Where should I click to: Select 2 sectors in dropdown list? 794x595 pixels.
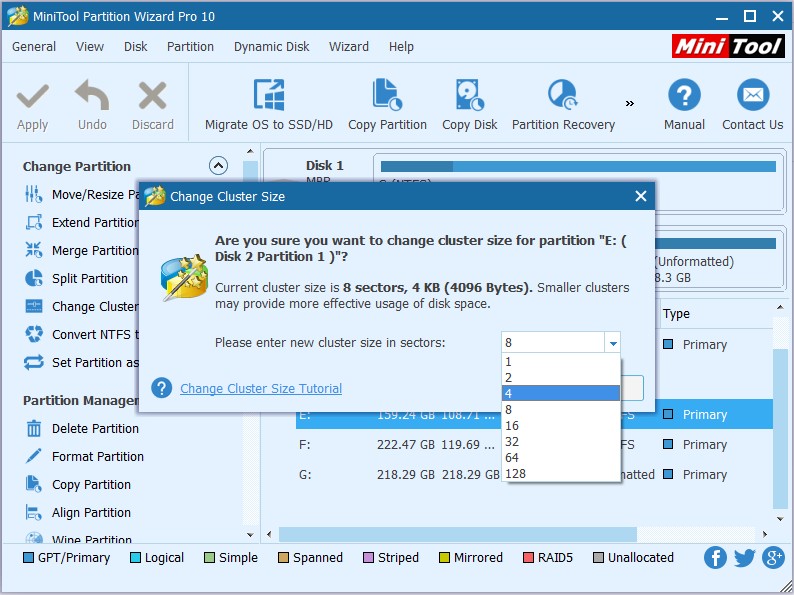561,377
